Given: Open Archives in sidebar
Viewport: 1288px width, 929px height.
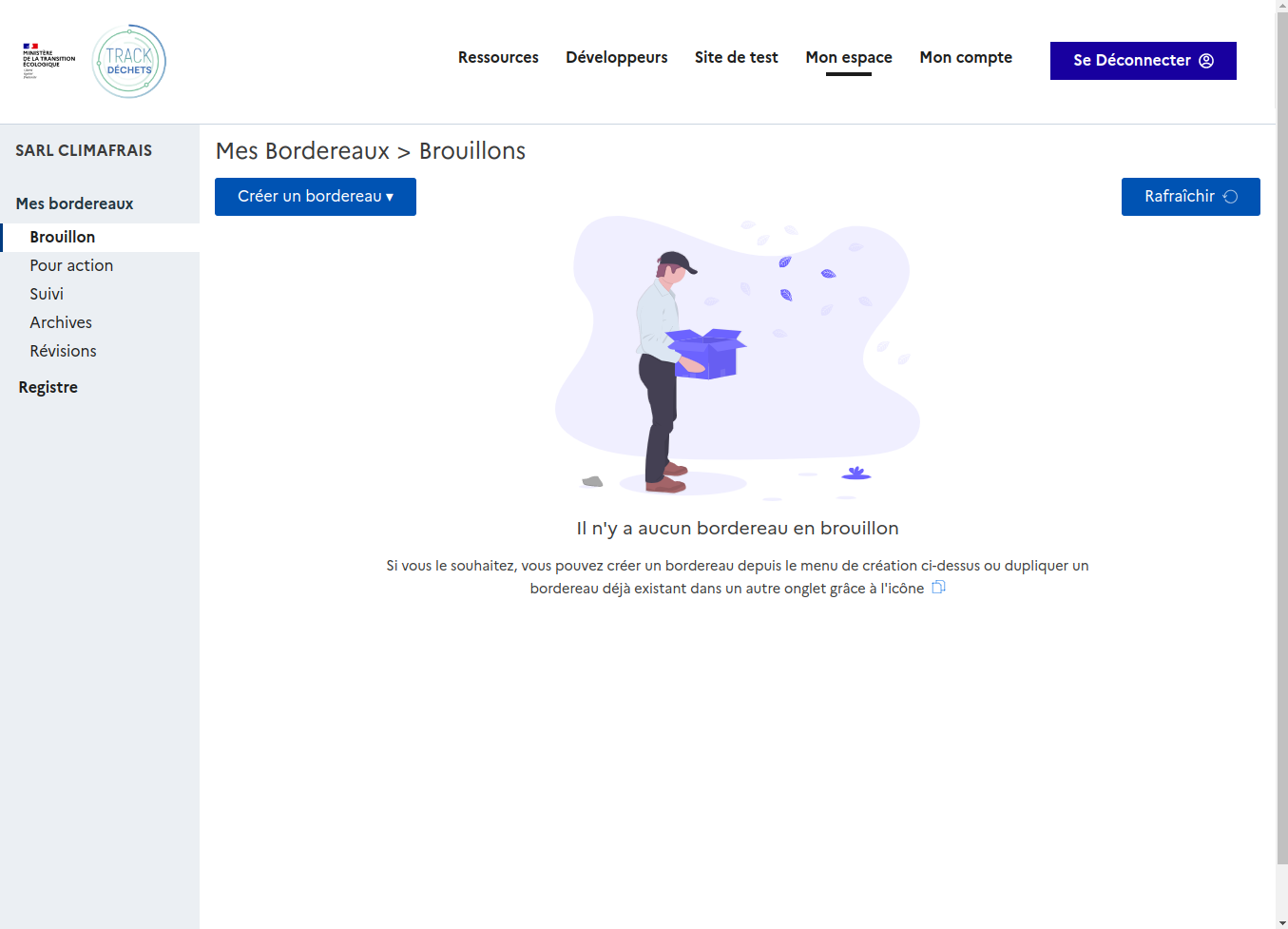Looking at the screenshot, I should click(x=61, y=322).
